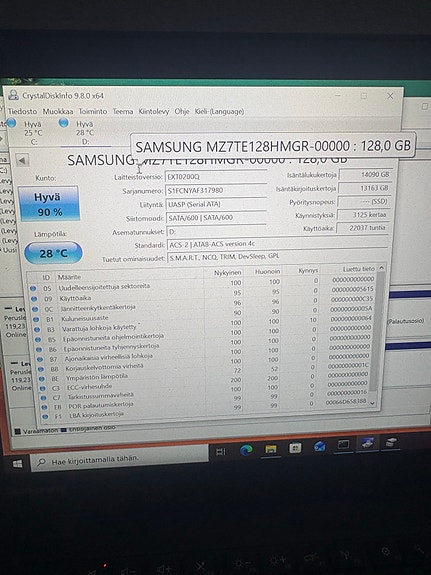The image size is (431, 575).
Task: Click the Hyvä 90 % health status button
Action: tap(49, 204)
